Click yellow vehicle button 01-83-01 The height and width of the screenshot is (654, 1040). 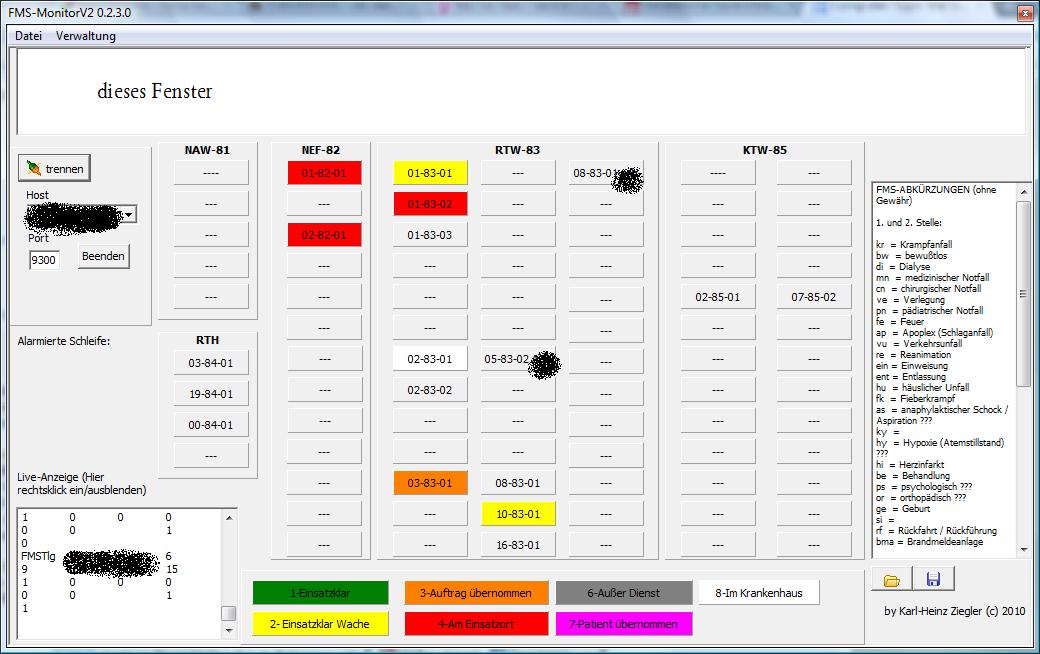(430, 173)
